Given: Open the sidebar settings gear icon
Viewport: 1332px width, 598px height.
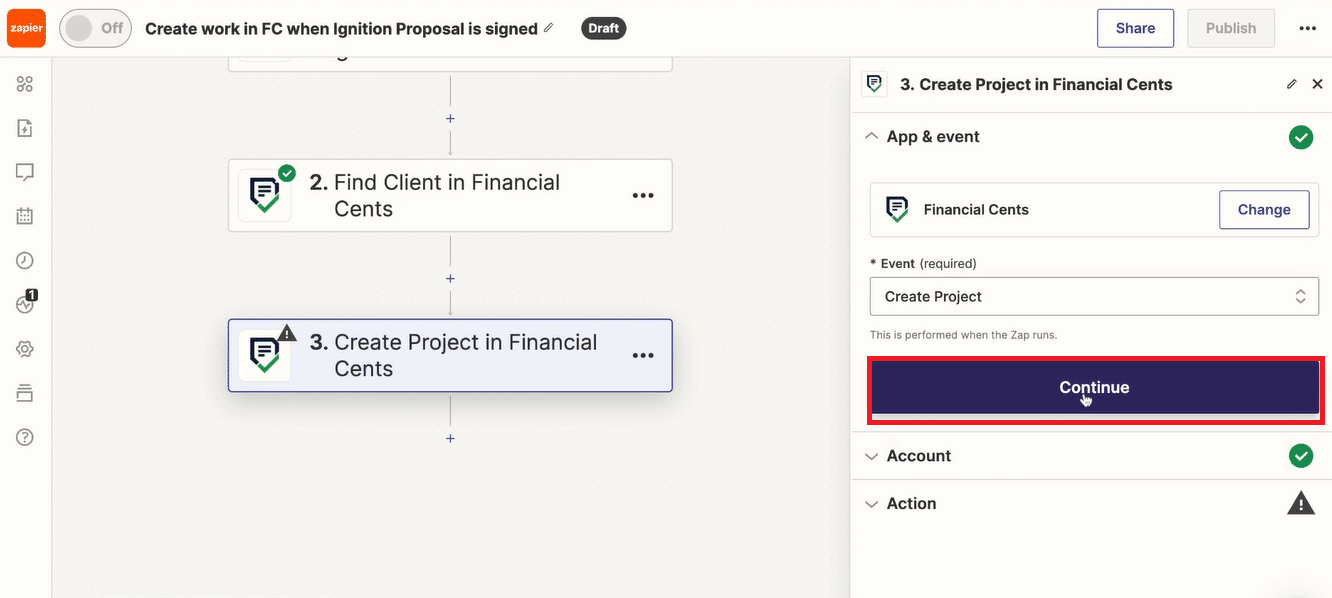Looking at the screenshot, I should tap(25, 349).
